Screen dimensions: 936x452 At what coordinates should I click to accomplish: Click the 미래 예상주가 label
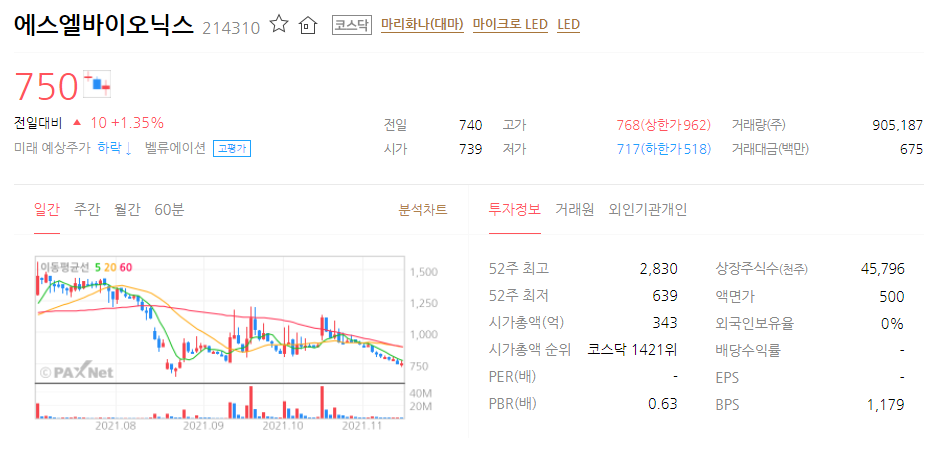coord(53,148)
